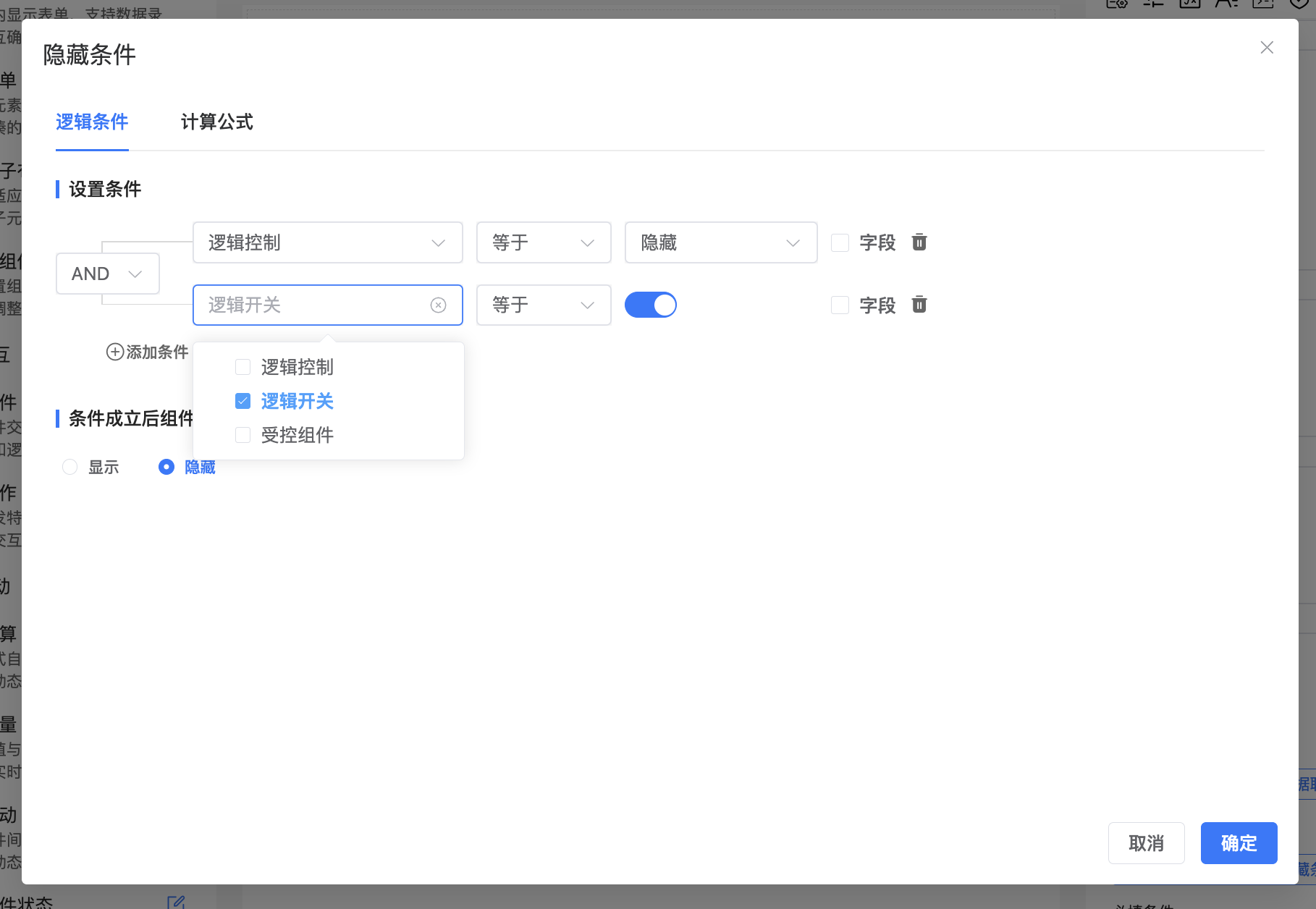Tick 逻辑控制 option in dropdown list
1316x909 pixels.
coord(243,367)
